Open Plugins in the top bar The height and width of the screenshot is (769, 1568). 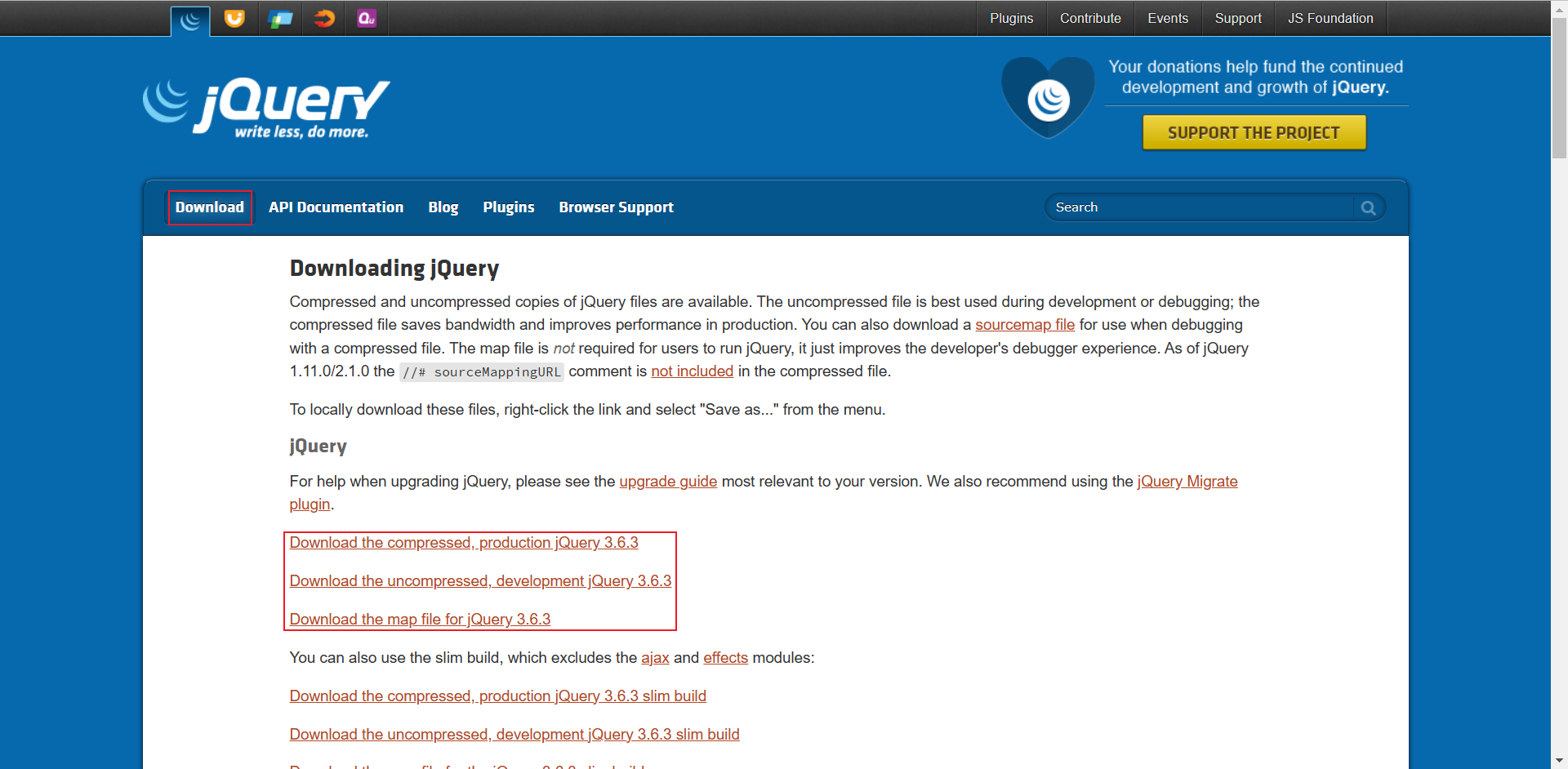tap(1011, 18)
